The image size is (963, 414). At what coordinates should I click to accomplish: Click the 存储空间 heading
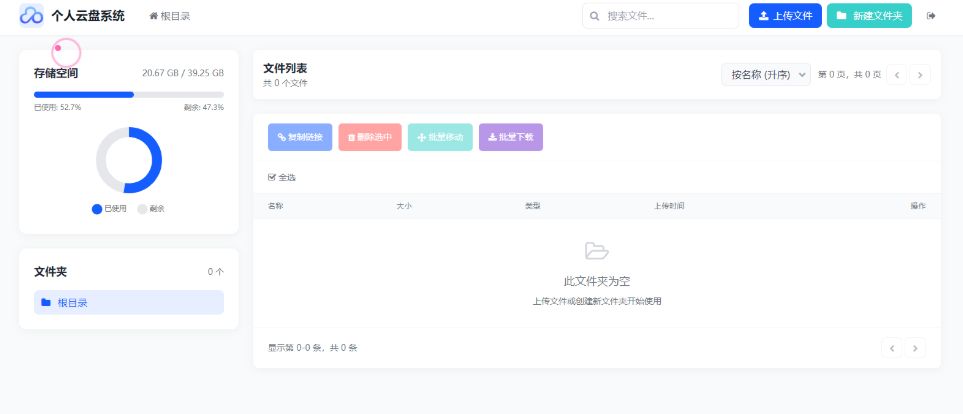pyautogui.click(x=56, y=72)
